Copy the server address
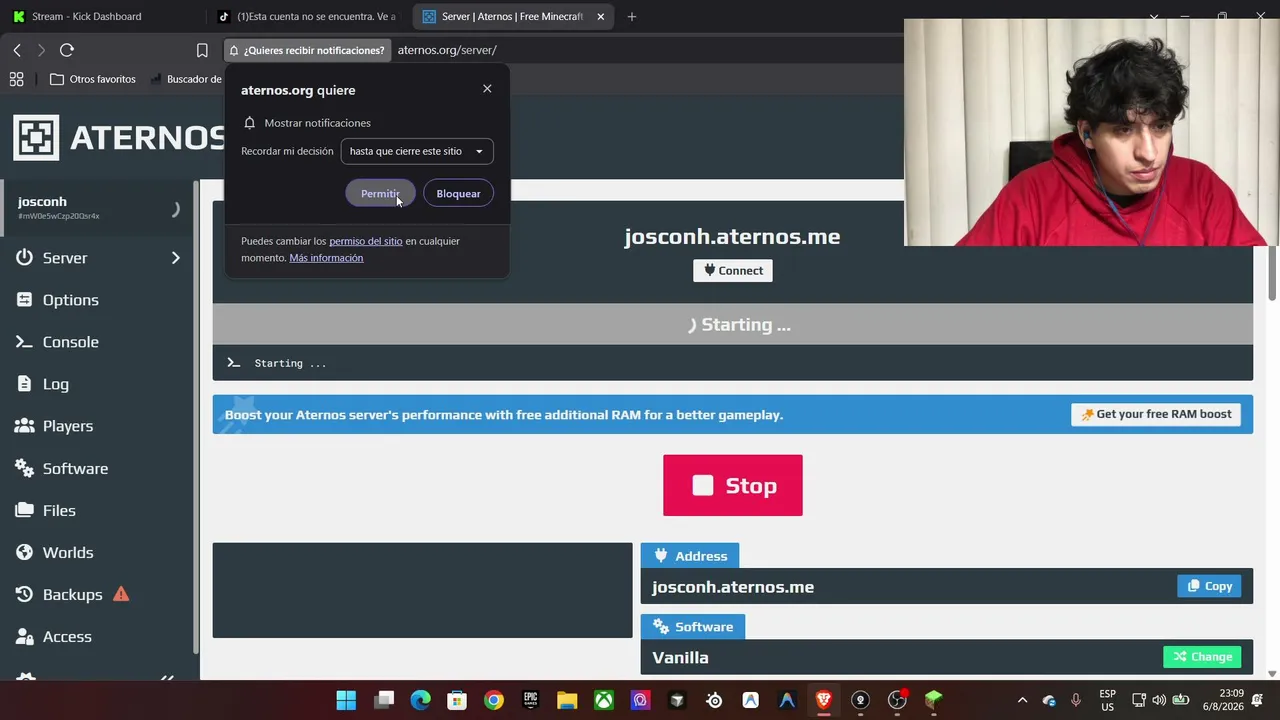 coord(1209,586)
